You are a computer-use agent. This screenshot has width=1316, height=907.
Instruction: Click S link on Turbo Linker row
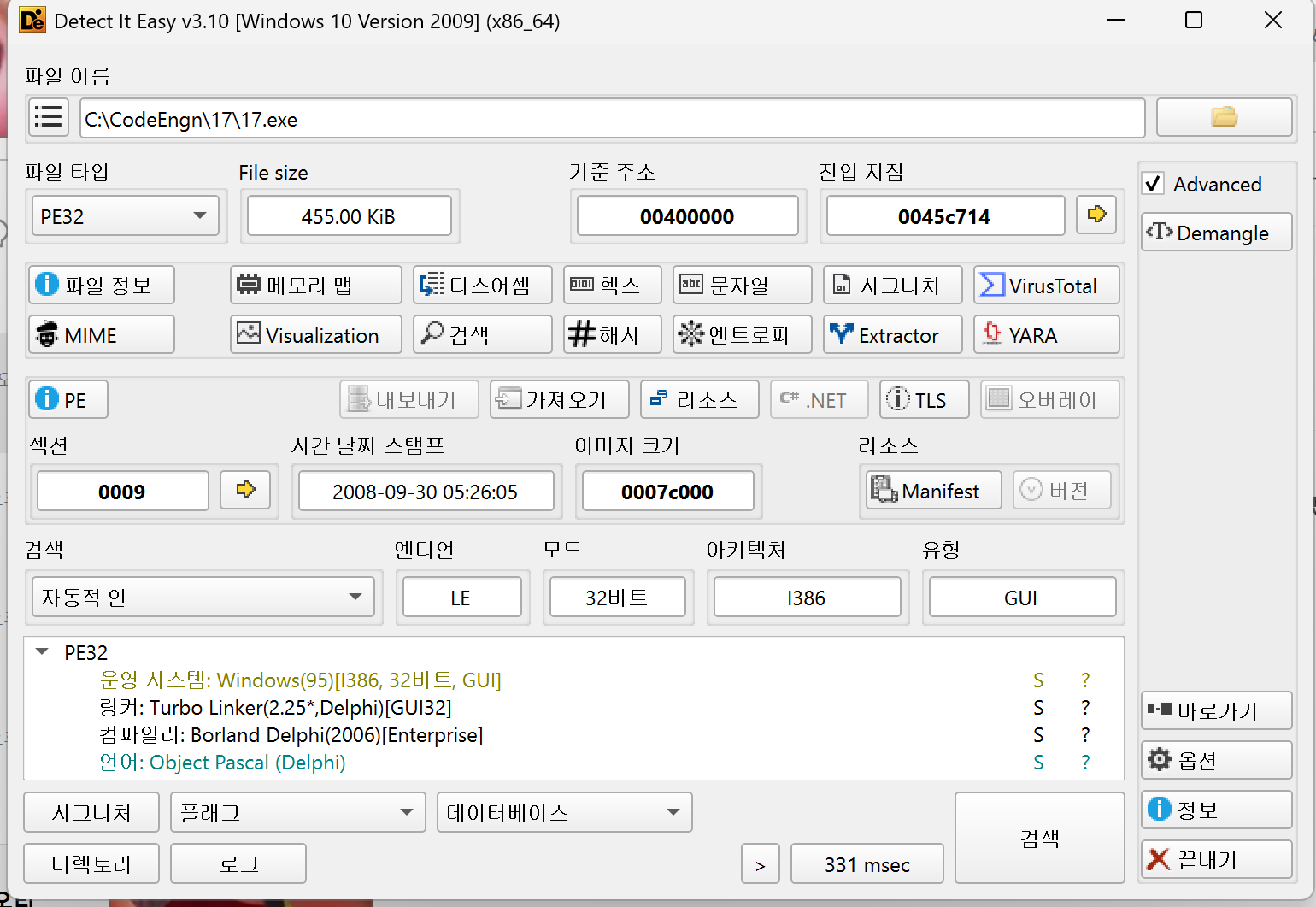tap(1038, 707)
